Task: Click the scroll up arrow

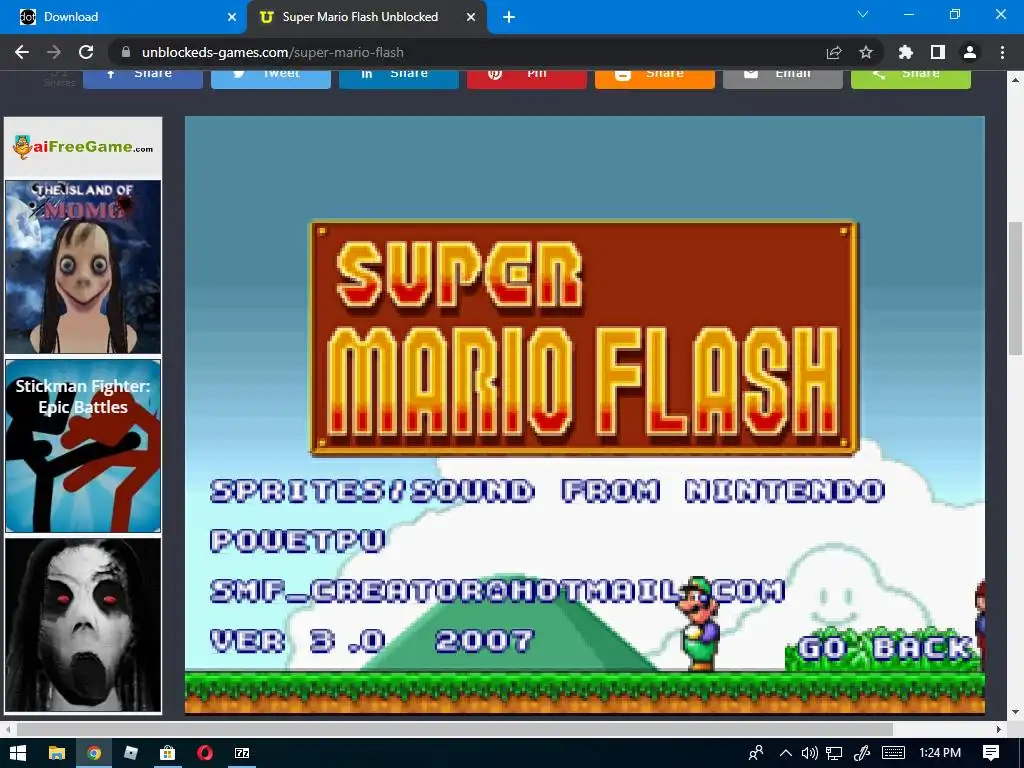Action: tap(1015, 80)
